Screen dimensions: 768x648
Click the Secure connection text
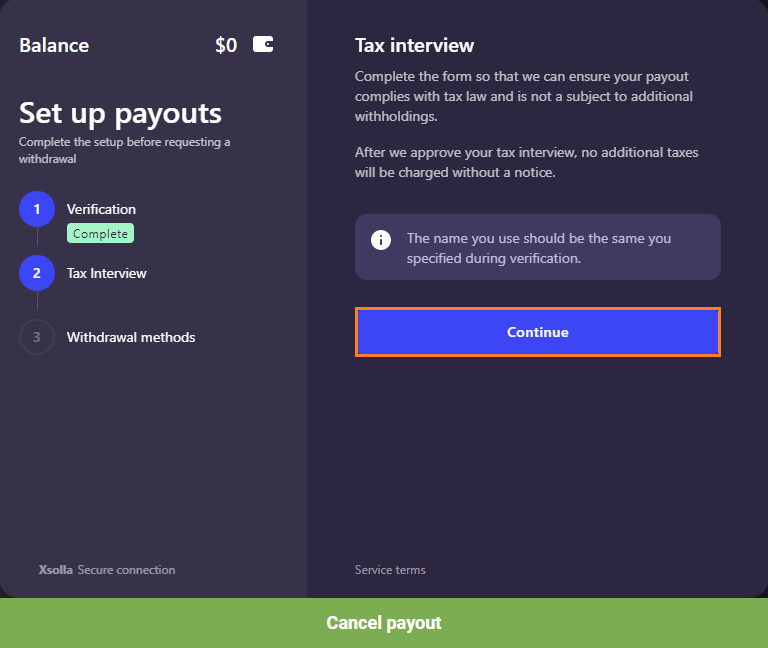(126, 570)
